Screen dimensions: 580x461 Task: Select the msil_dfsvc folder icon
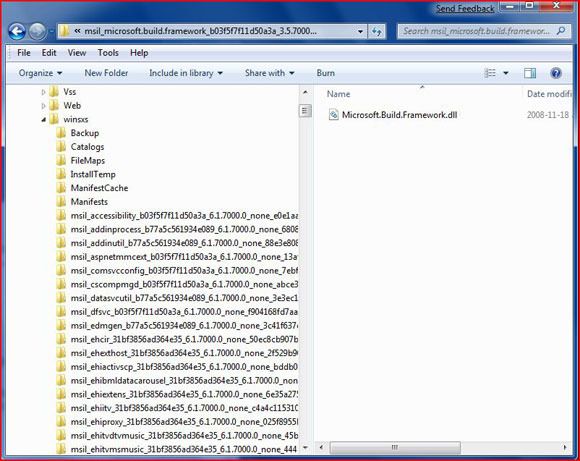click(x=61, y=312)
